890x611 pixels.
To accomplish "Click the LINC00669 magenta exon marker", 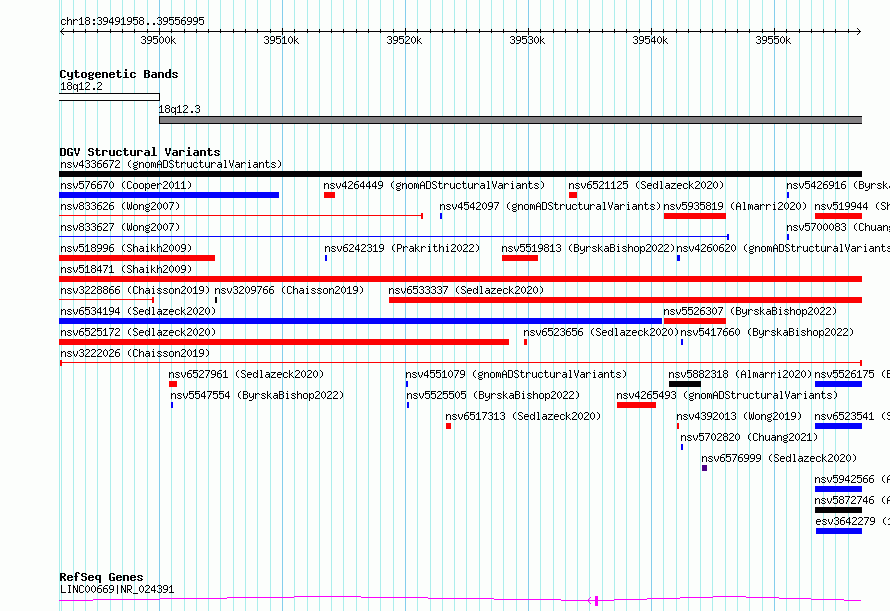I will [597, 601].
